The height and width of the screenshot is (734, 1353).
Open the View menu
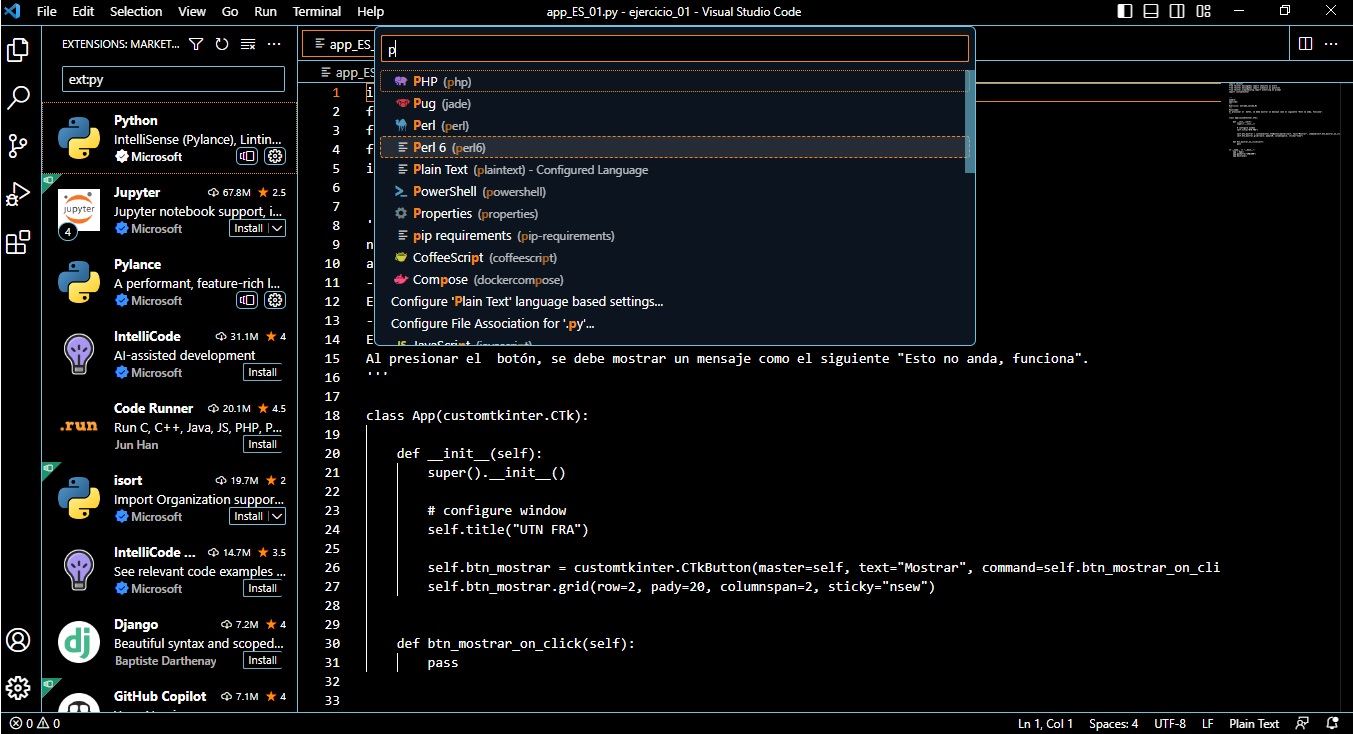coord(192,11)
